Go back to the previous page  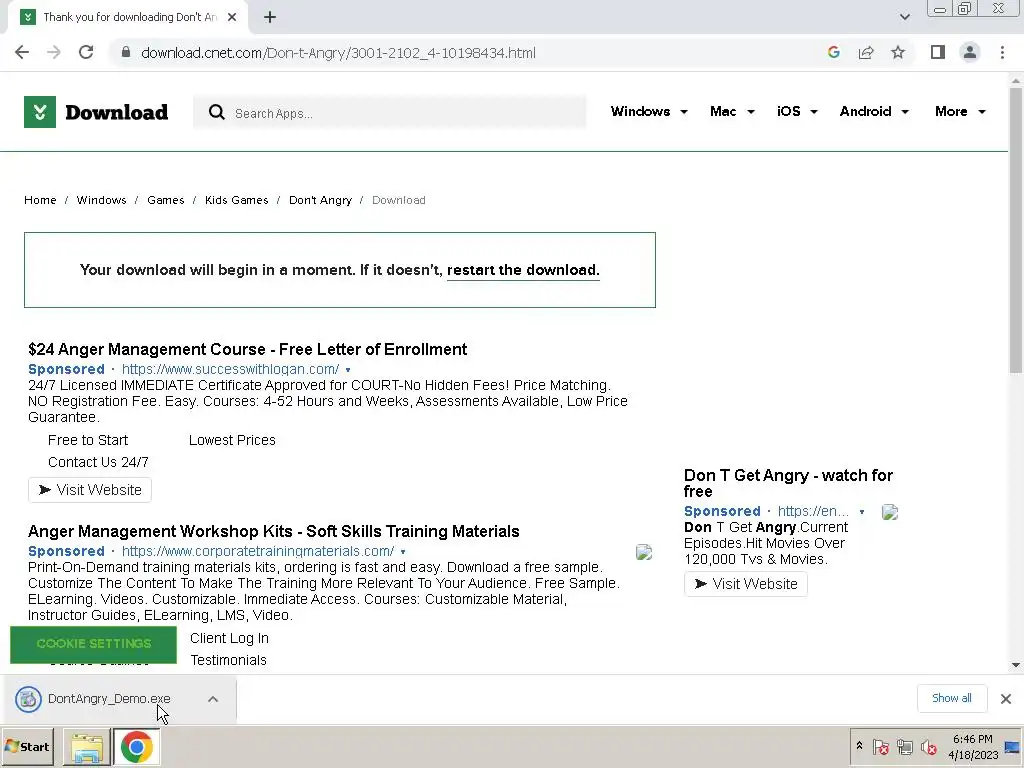pyautogui.click(x=22, y=52)
